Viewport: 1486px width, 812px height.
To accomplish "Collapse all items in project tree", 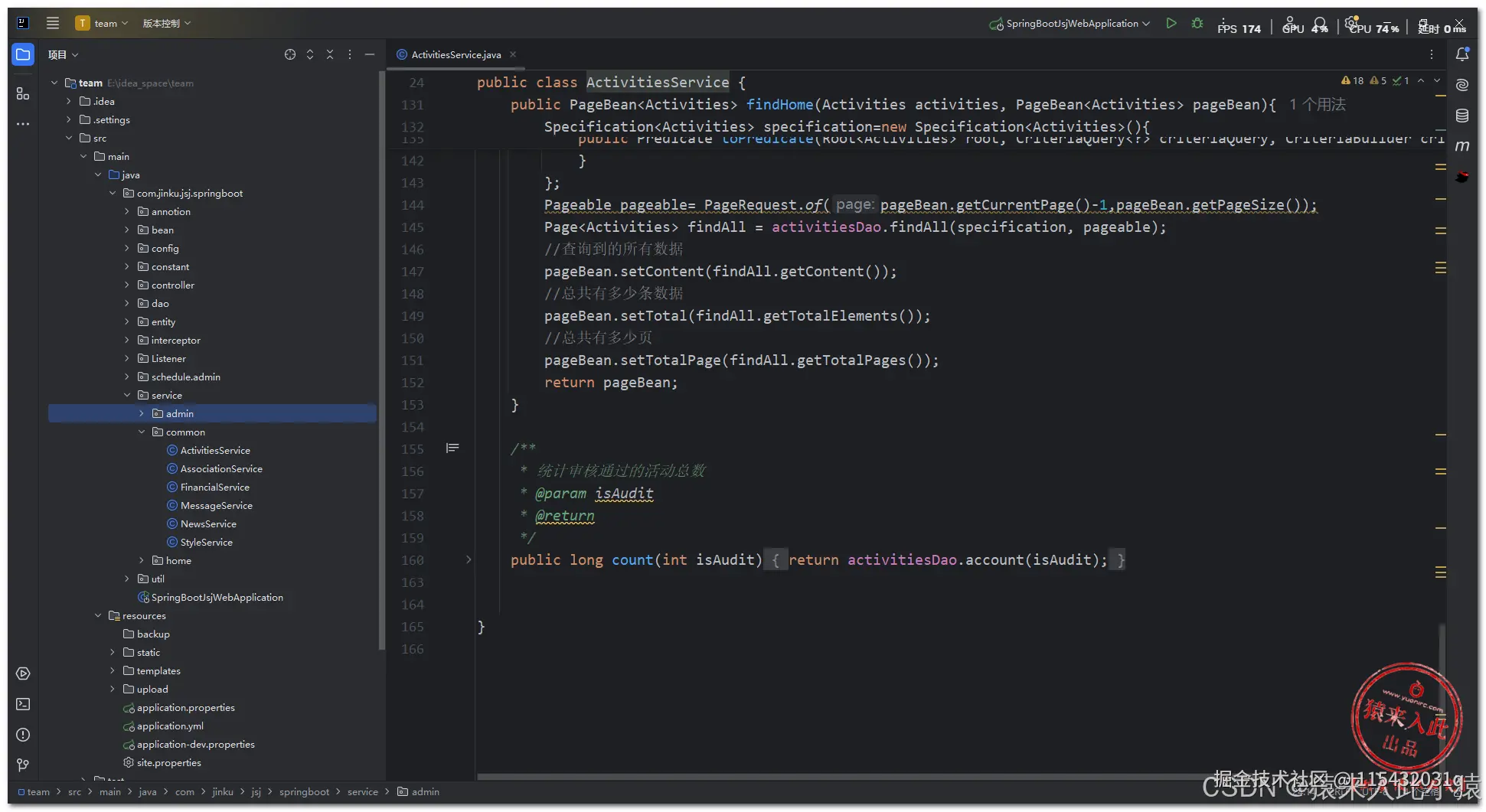I will click(330, 54).
